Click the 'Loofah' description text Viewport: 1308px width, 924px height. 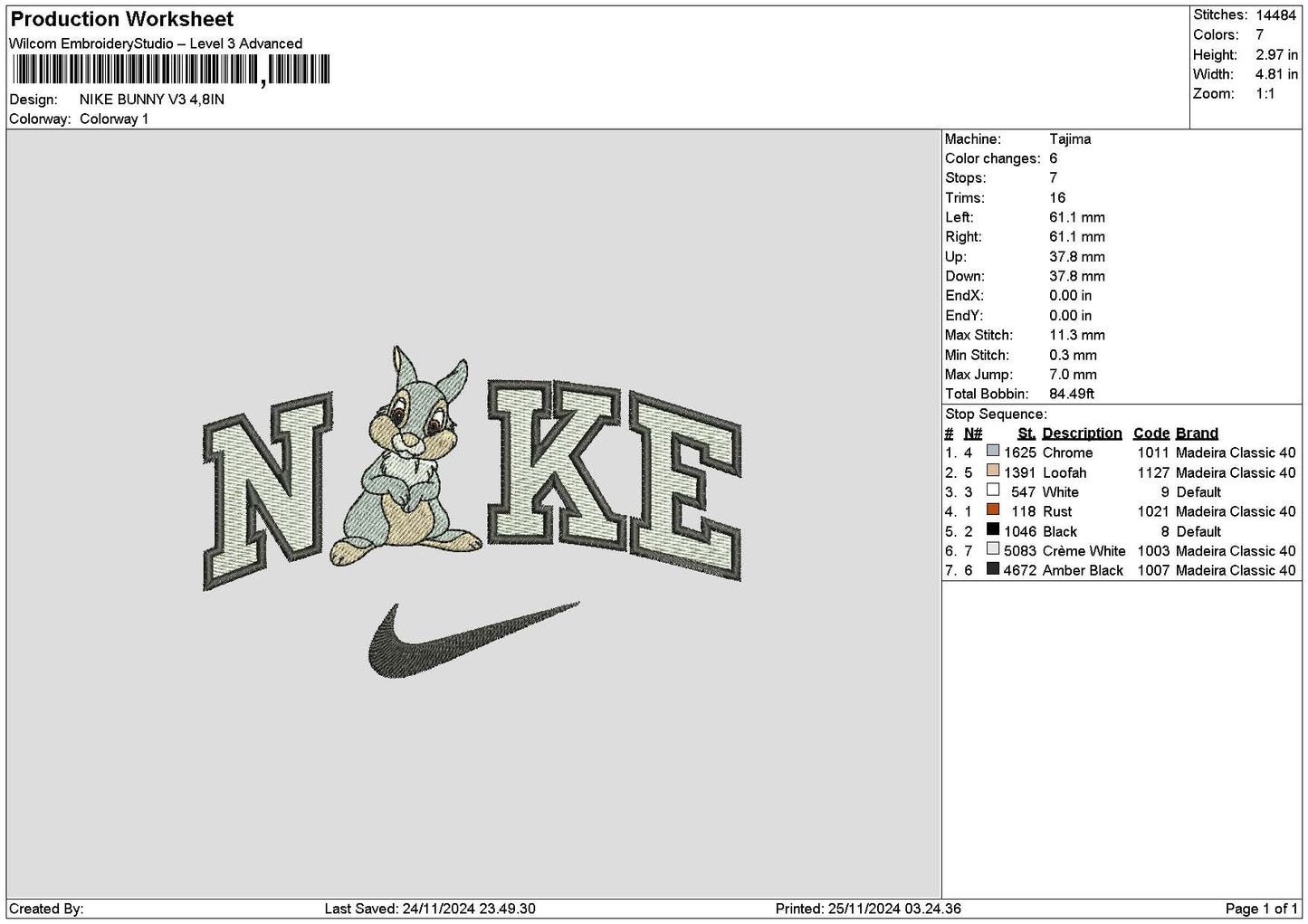click(x=1065, y=472)
